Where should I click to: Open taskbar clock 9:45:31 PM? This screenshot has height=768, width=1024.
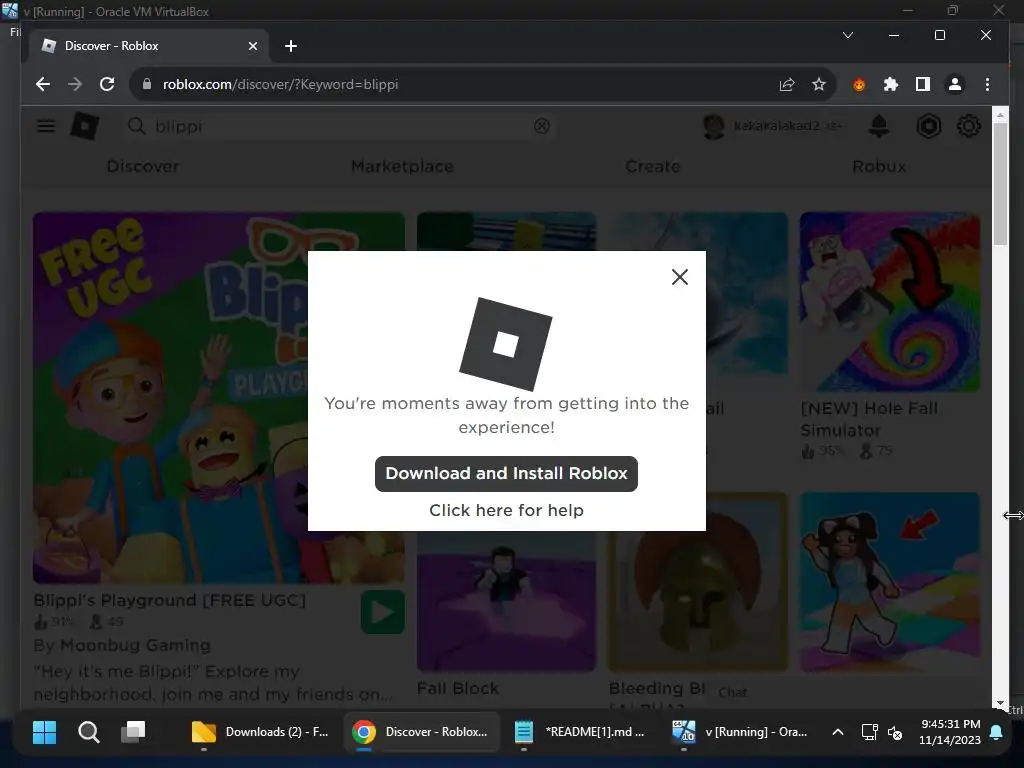point(950,732)
